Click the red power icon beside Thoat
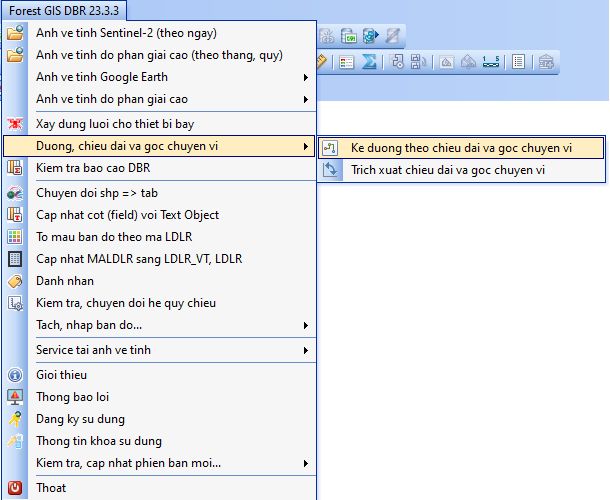This screenshot has height=500, width=610. [x=15, y=489]
